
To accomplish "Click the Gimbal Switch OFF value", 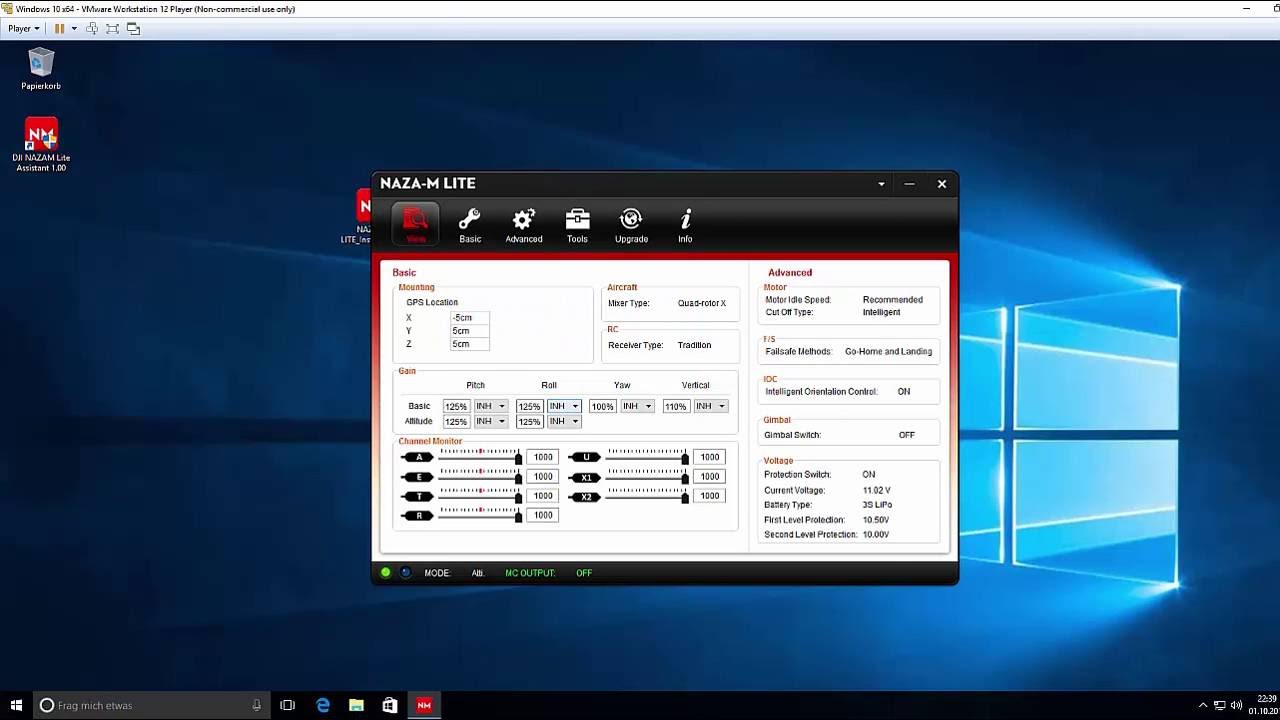I will pos(906,435).
